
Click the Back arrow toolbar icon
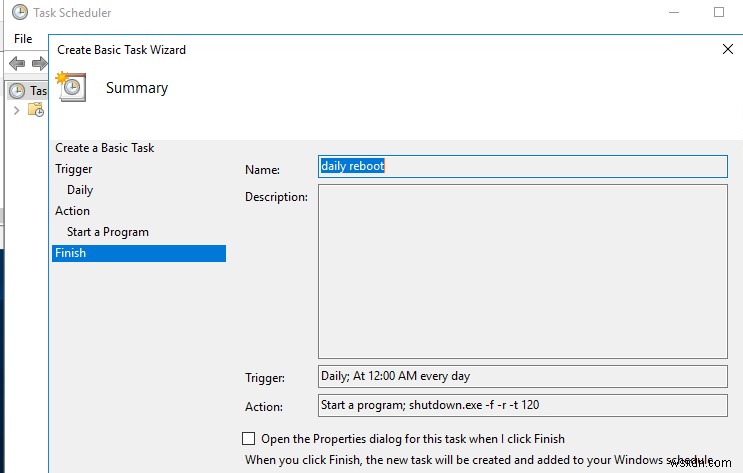coord(17,64)
